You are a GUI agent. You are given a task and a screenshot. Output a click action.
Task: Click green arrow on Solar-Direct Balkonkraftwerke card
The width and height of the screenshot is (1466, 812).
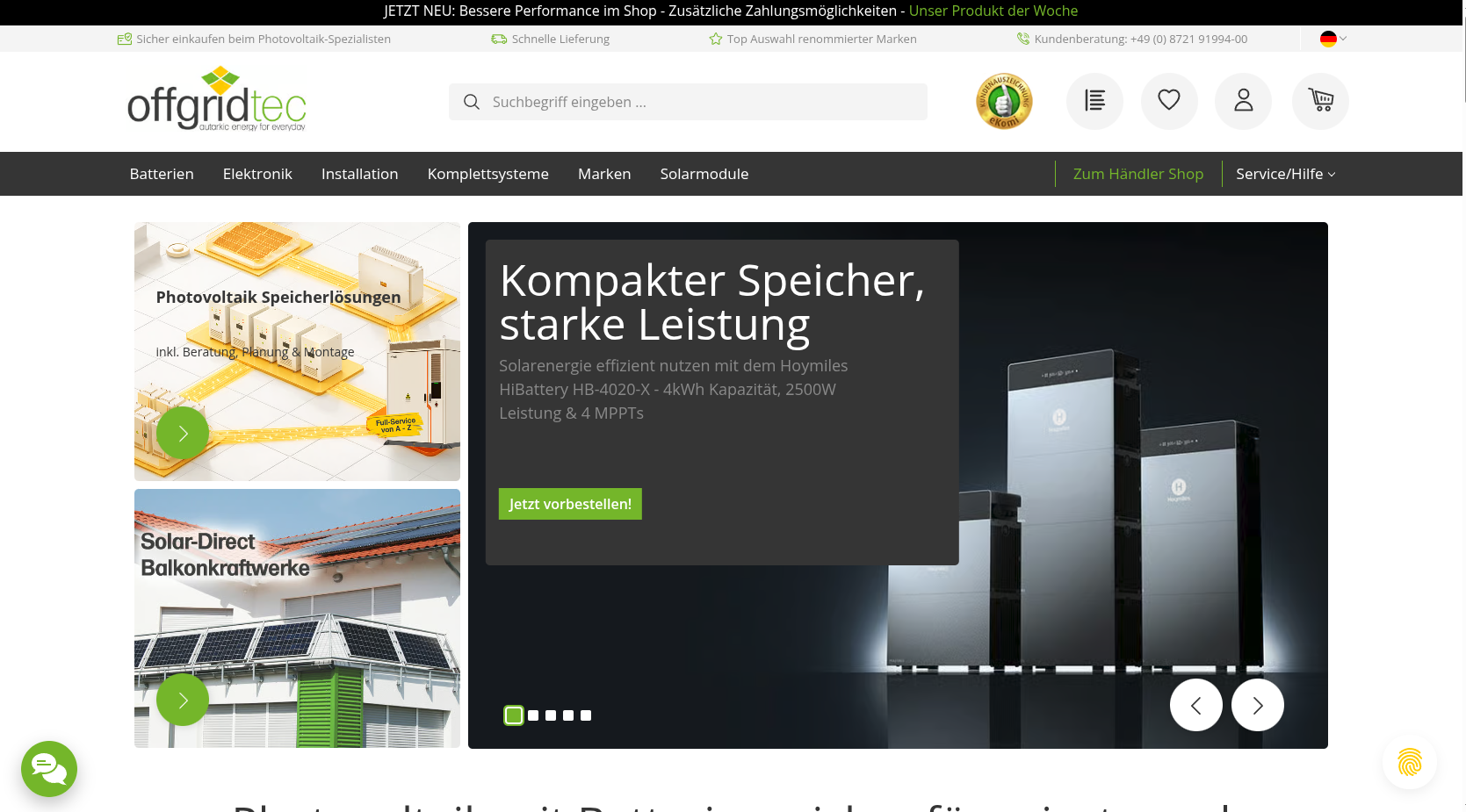pos(183,700)
